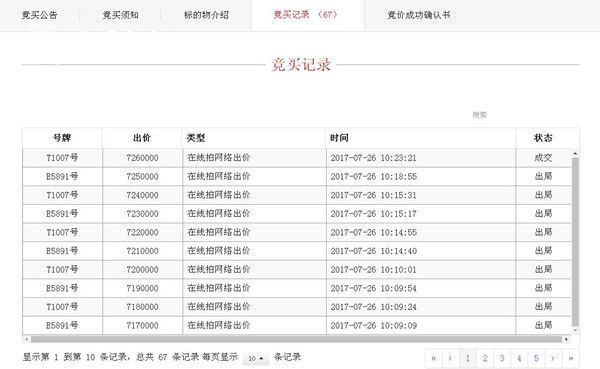Click the time 2017-07-26 10:15:17
Viewport: 600px width, 369px height.
(373, 214)
